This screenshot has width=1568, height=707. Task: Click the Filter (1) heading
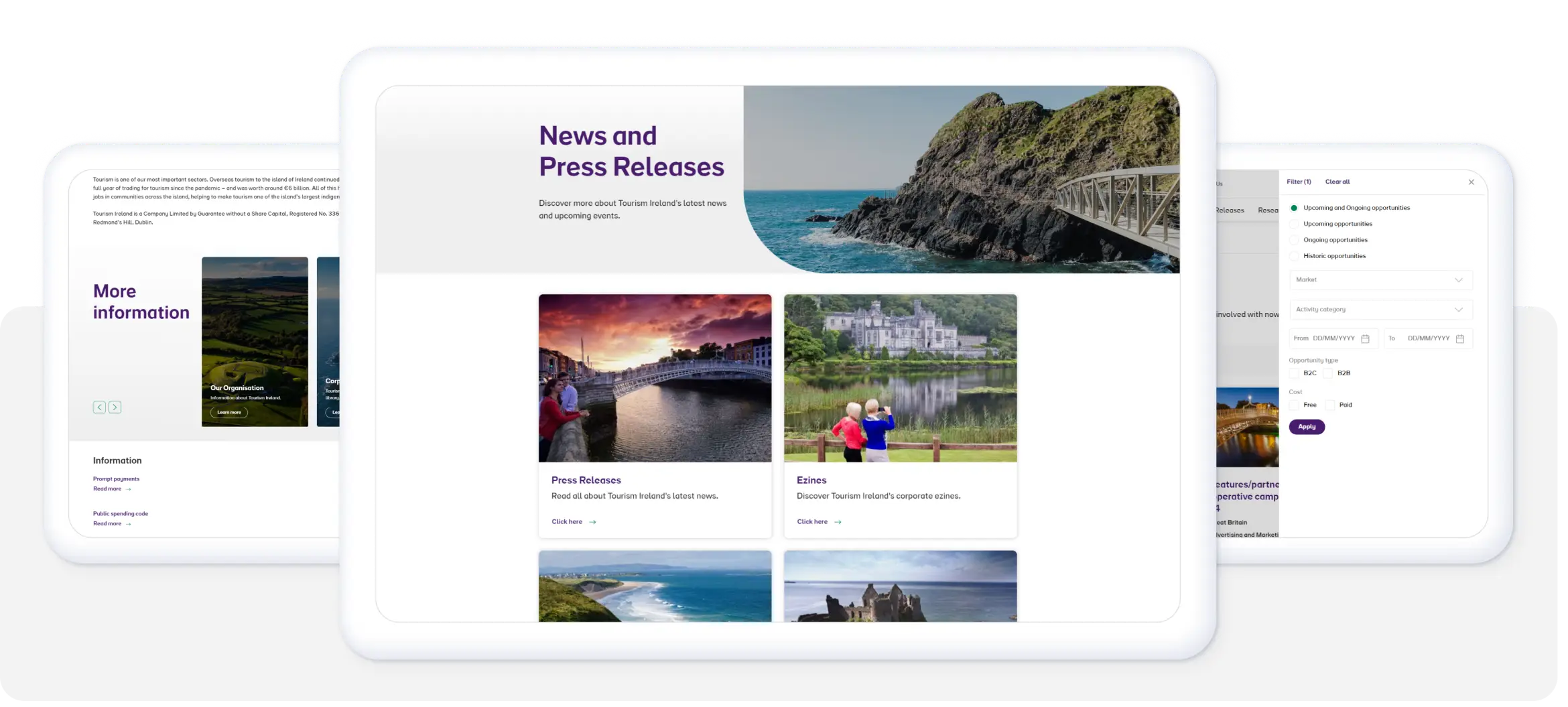pyautogui.click(x=1299, y=182)
